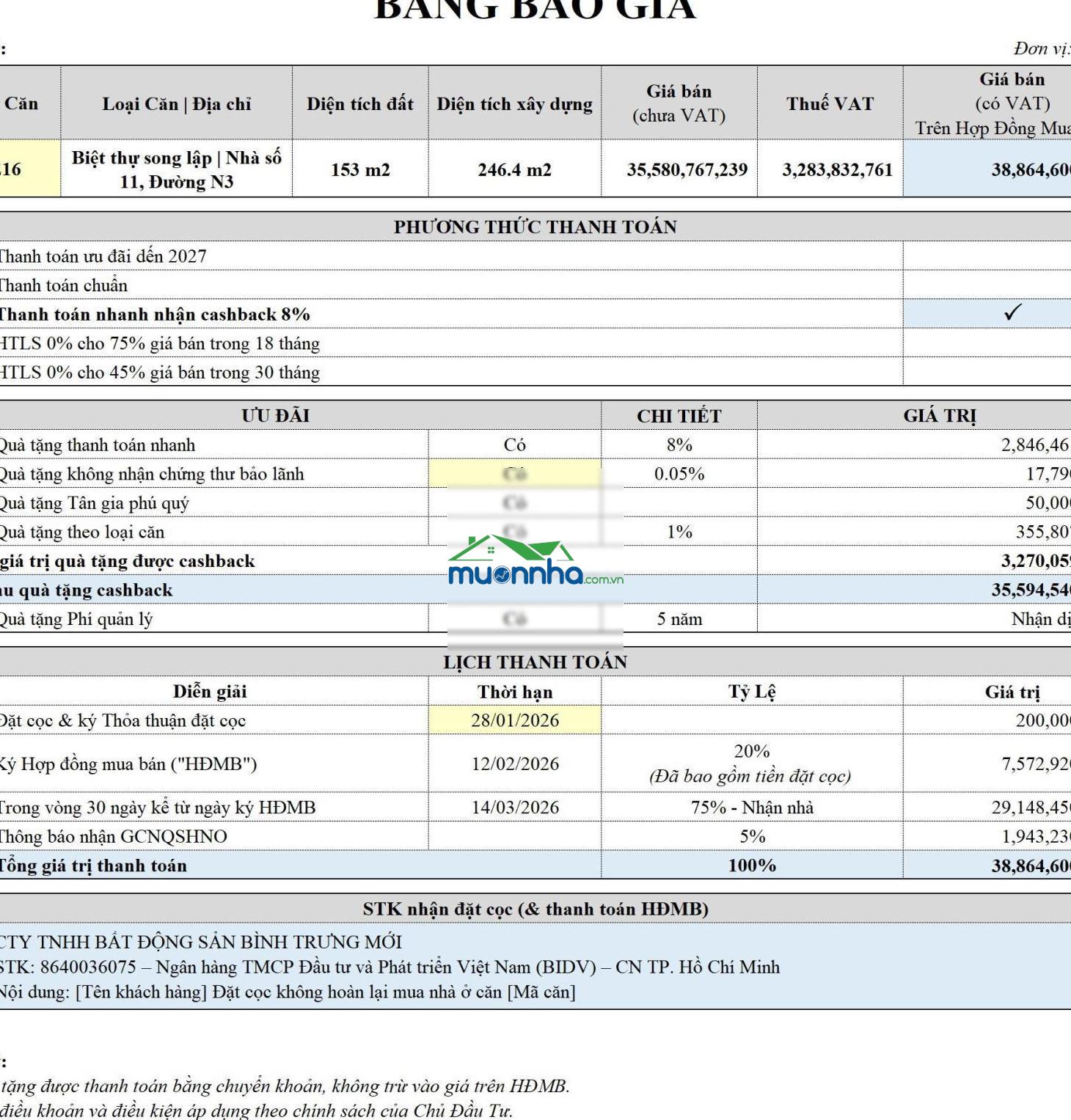Select the checkmark for fast payment cashback
The height and width of the screenshot is (1120, 1071).
point(1012,313)
